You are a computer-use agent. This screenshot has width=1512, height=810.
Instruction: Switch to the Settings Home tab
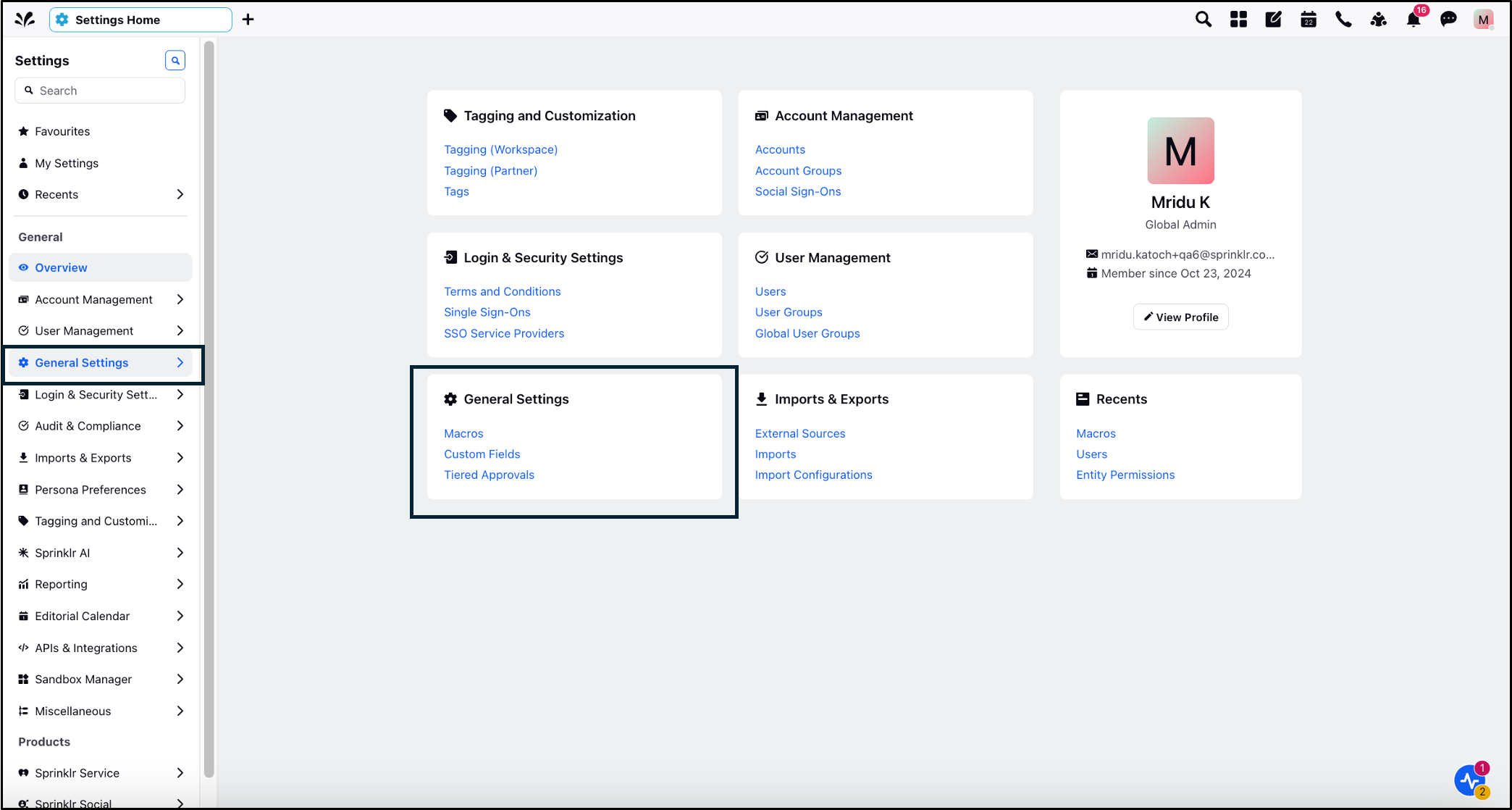pyautogui.click(x=140, y=20)
